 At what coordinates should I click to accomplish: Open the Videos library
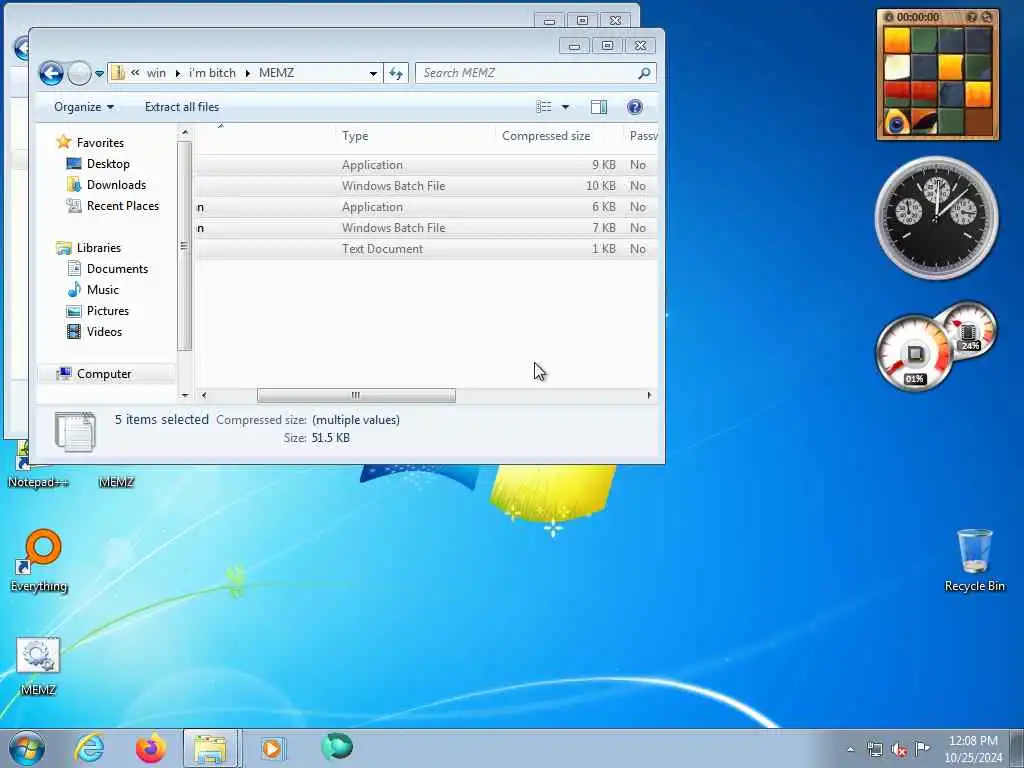pos(104,332)
